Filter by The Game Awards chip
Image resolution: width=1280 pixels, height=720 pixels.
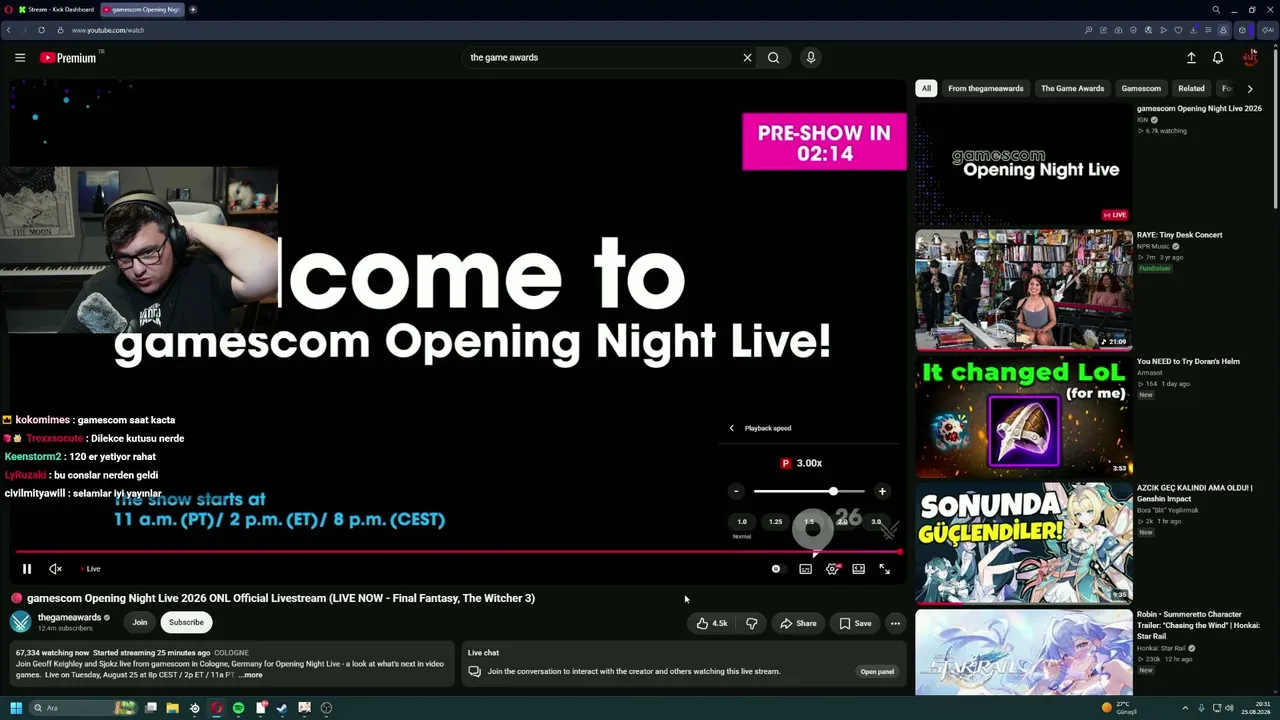[x=1073, y=88]
